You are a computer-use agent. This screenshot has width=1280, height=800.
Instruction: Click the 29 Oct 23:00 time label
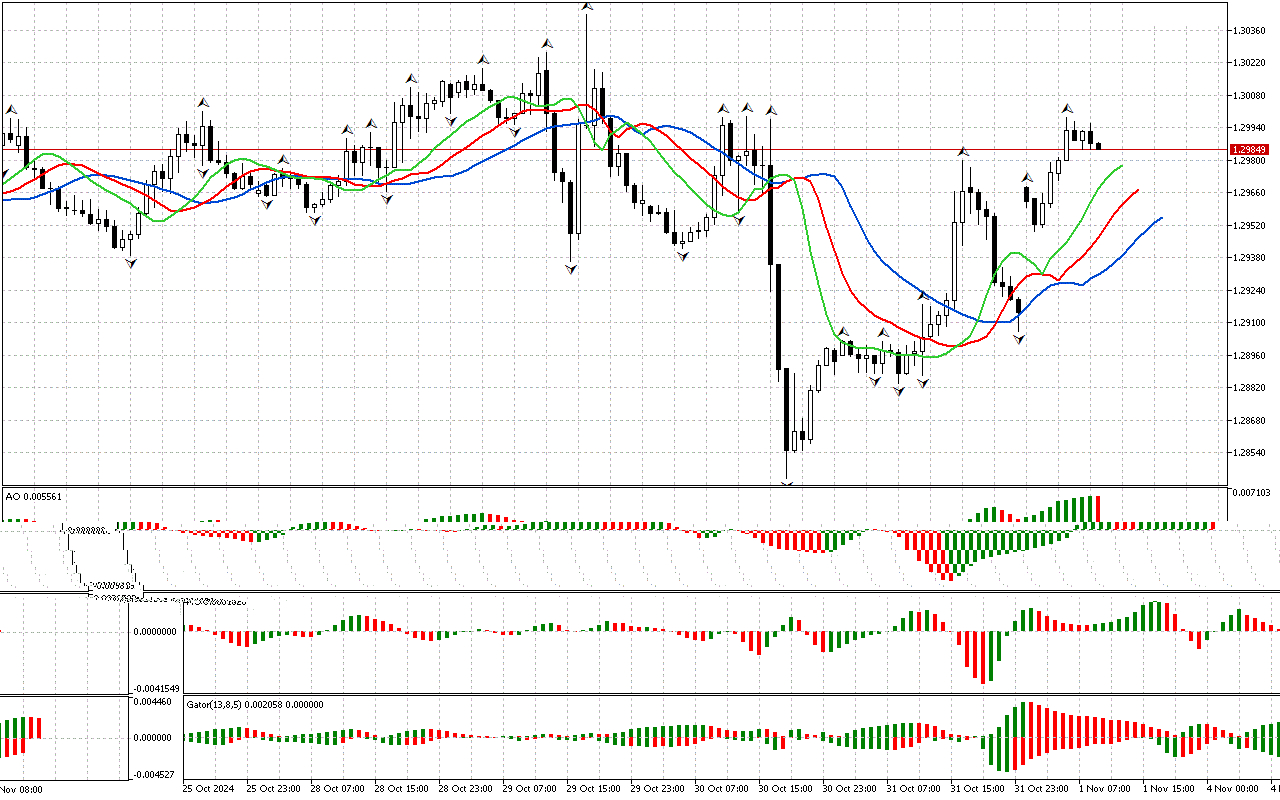click(x=658, y=789)
